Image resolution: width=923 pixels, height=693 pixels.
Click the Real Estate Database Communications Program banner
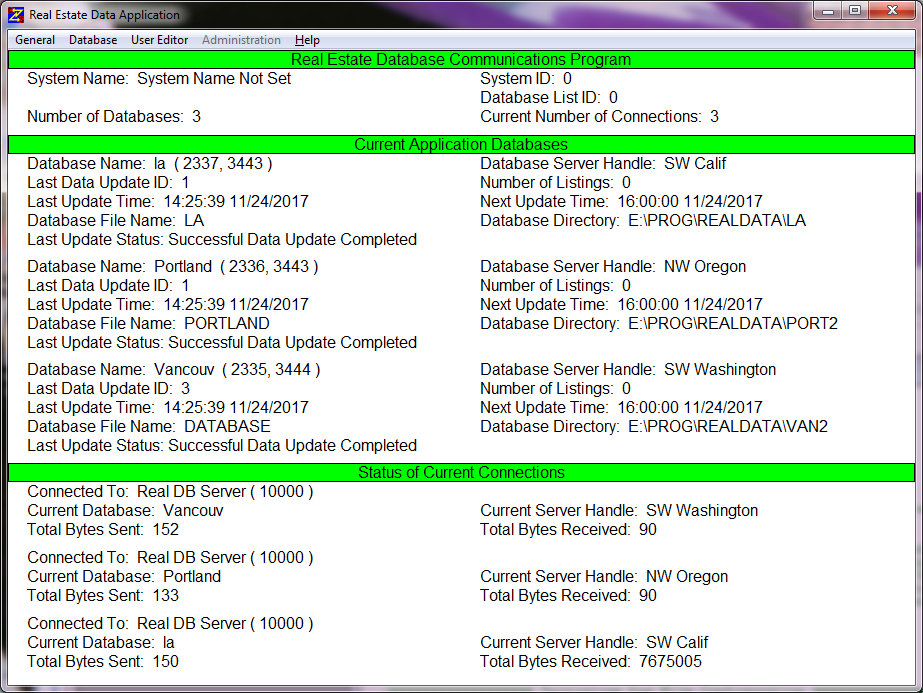coord(461,59)
